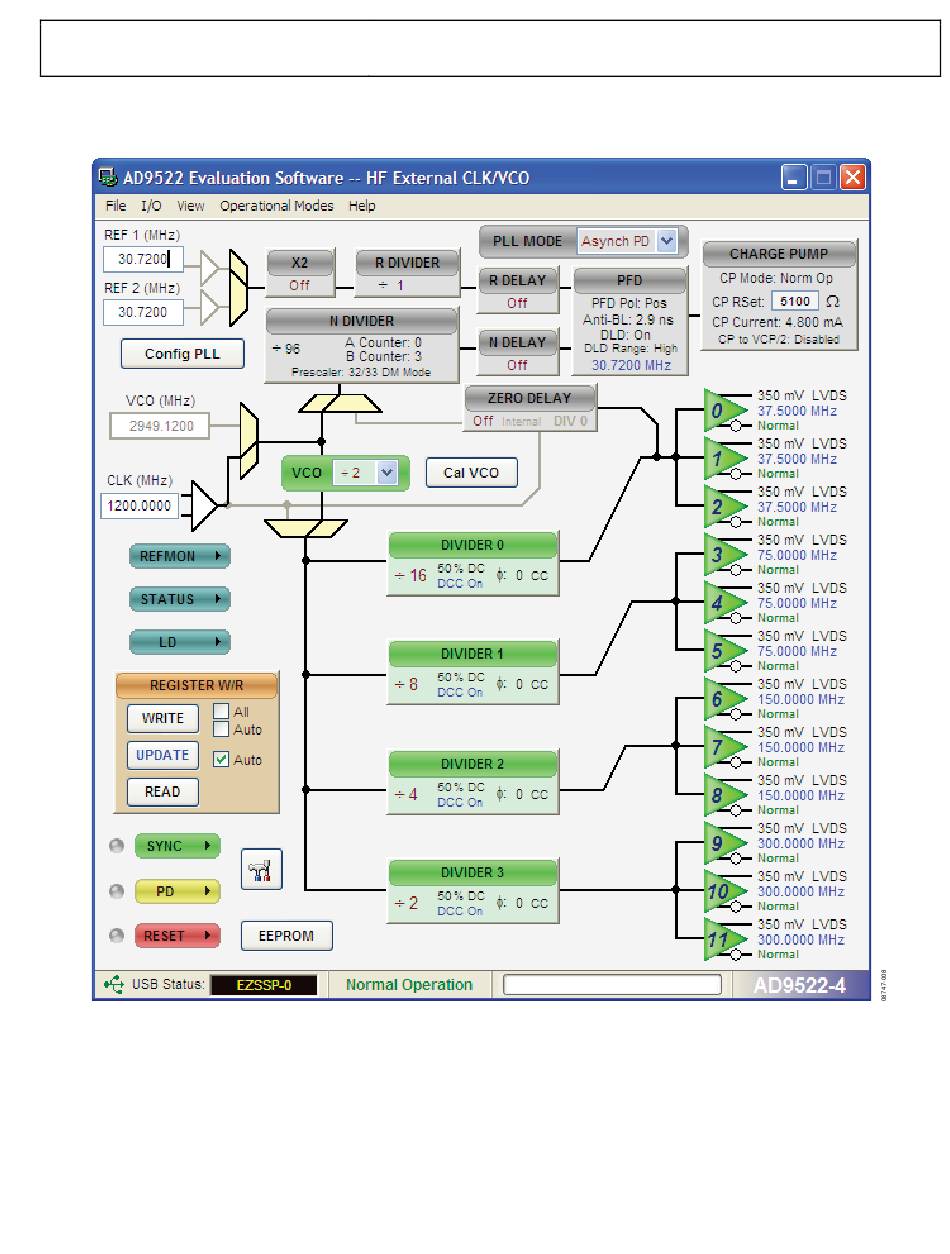Click output driver triangle 1
Viewport: 950px width, 1254px height.
(x=724, y=457)
